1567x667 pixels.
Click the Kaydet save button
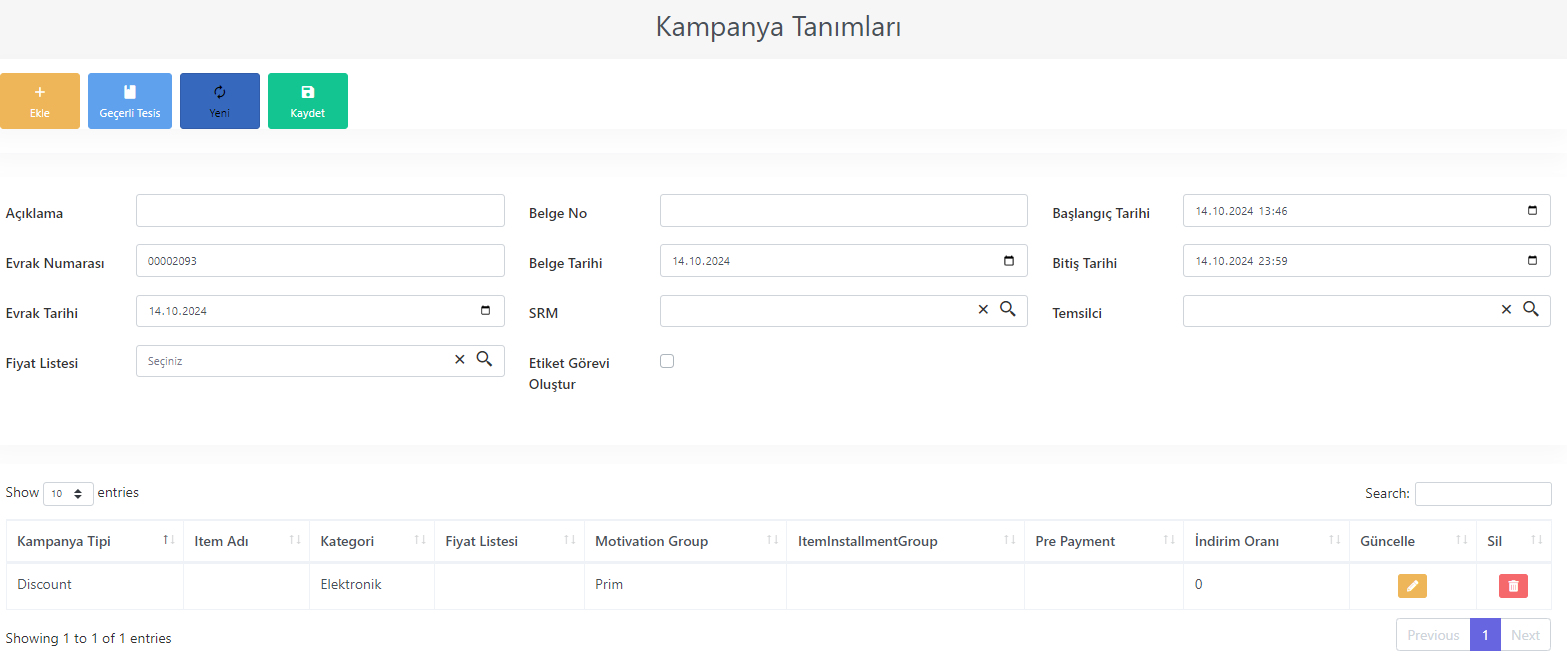[x=308, y=101]
